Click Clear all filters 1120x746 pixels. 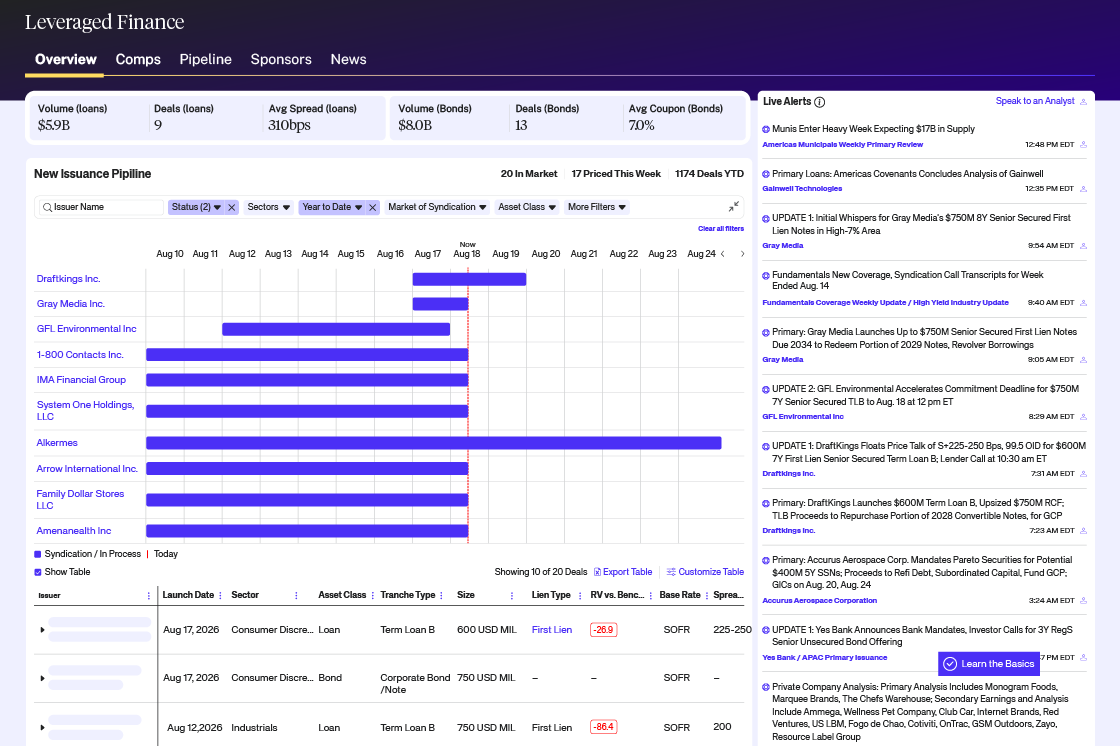tap(721, 229)
